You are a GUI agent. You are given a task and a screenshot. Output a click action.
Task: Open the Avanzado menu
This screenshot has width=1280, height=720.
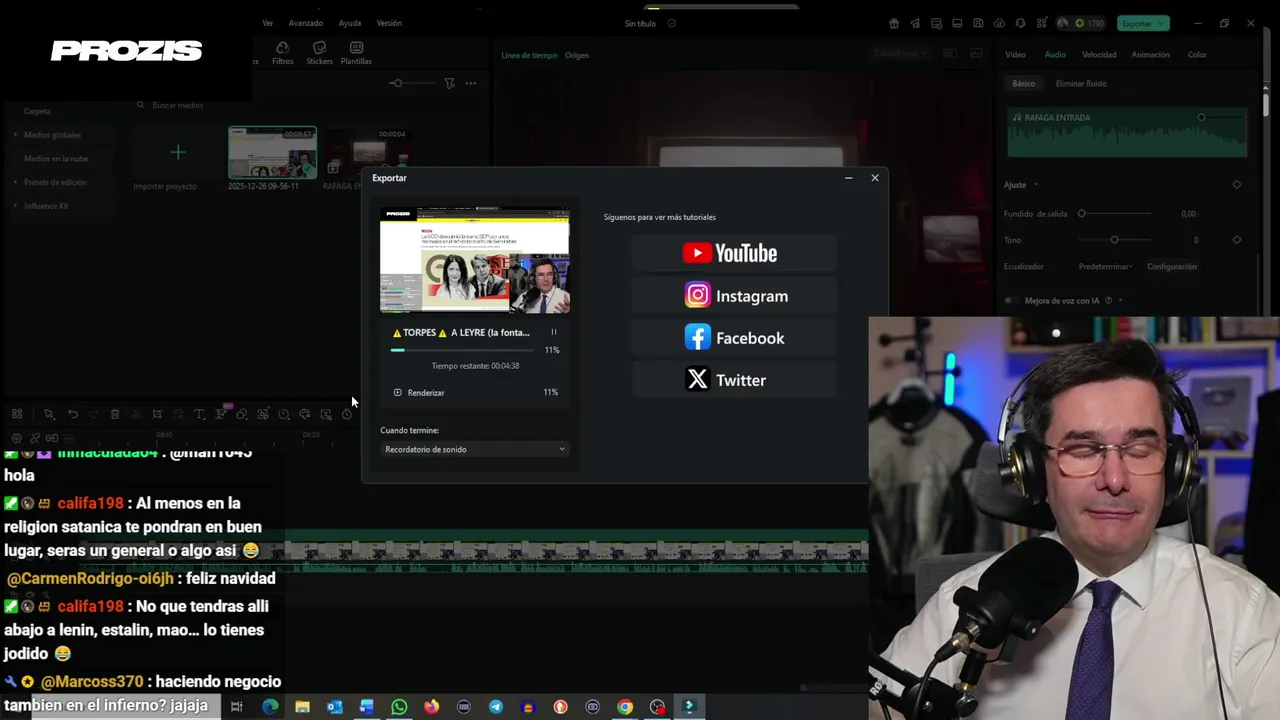click(x=306, y=23)
